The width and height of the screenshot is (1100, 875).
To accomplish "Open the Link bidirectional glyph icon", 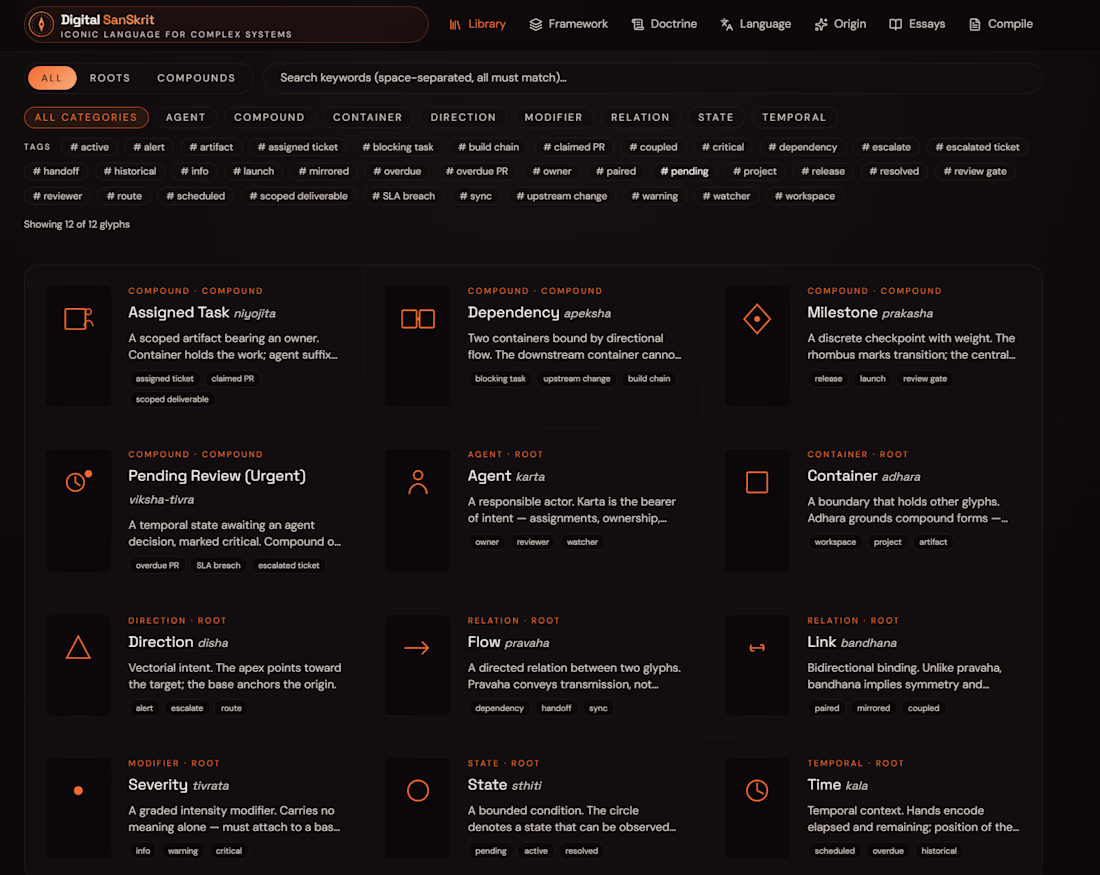I will pyautogui.click(x=757, y=648).
